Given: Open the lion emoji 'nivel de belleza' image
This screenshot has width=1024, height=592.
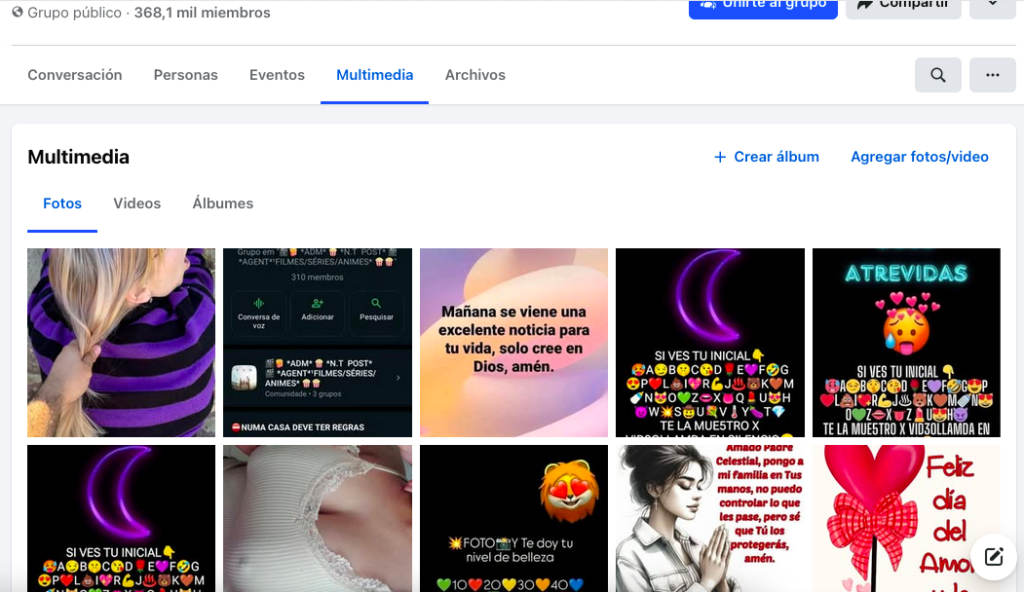Looking at the screenshot, I should point(513,518).
